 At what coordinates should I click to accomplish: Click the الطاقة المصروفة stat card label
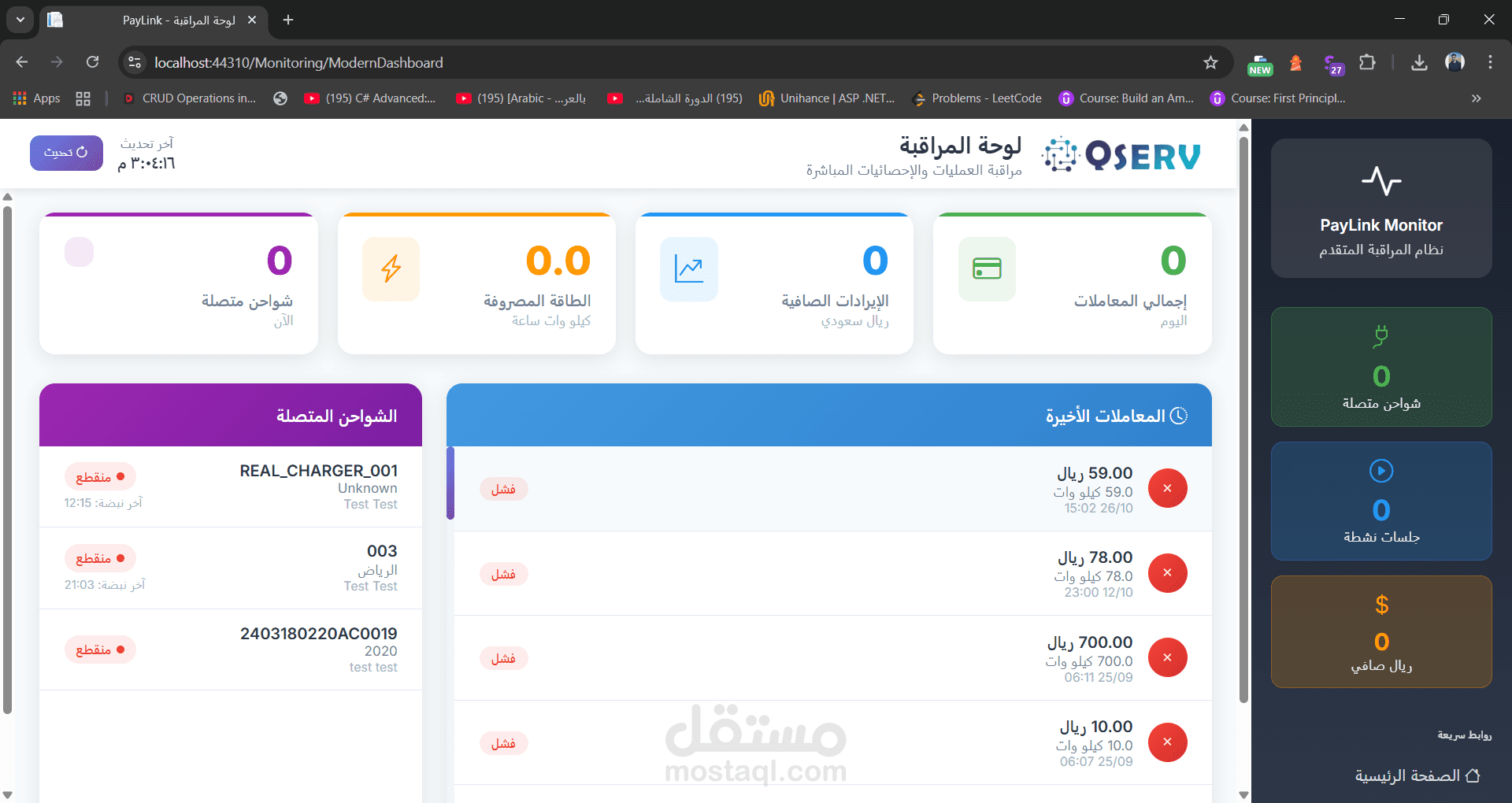point(537,301)
